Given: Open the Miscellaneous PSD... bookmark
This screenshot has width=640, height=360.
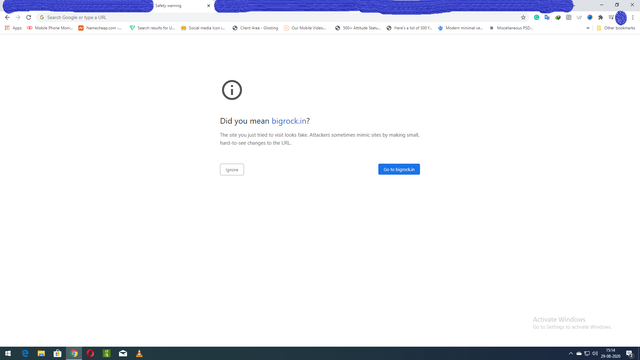Looking at the screenshot, I should tap(511, 28).
